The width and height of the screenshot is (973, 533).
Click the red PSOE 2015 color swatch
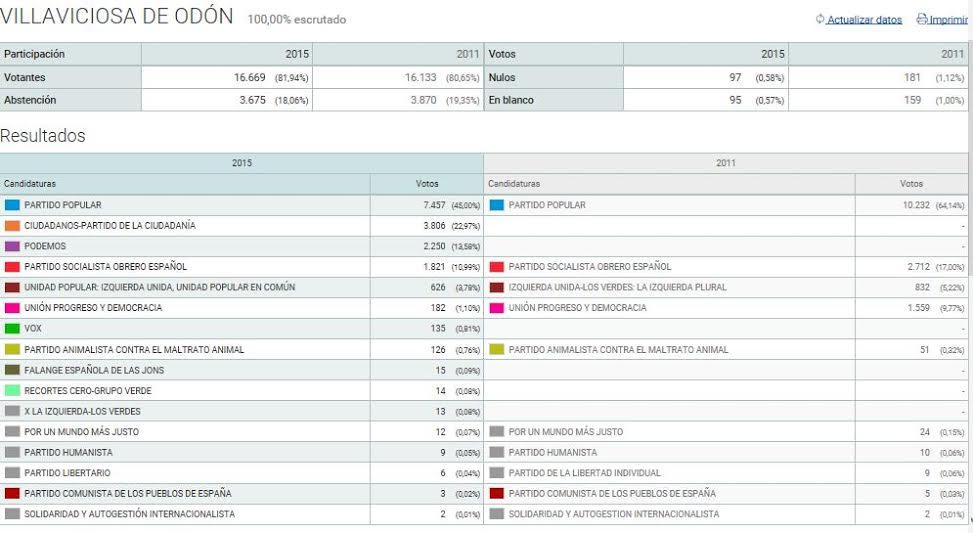12,267
